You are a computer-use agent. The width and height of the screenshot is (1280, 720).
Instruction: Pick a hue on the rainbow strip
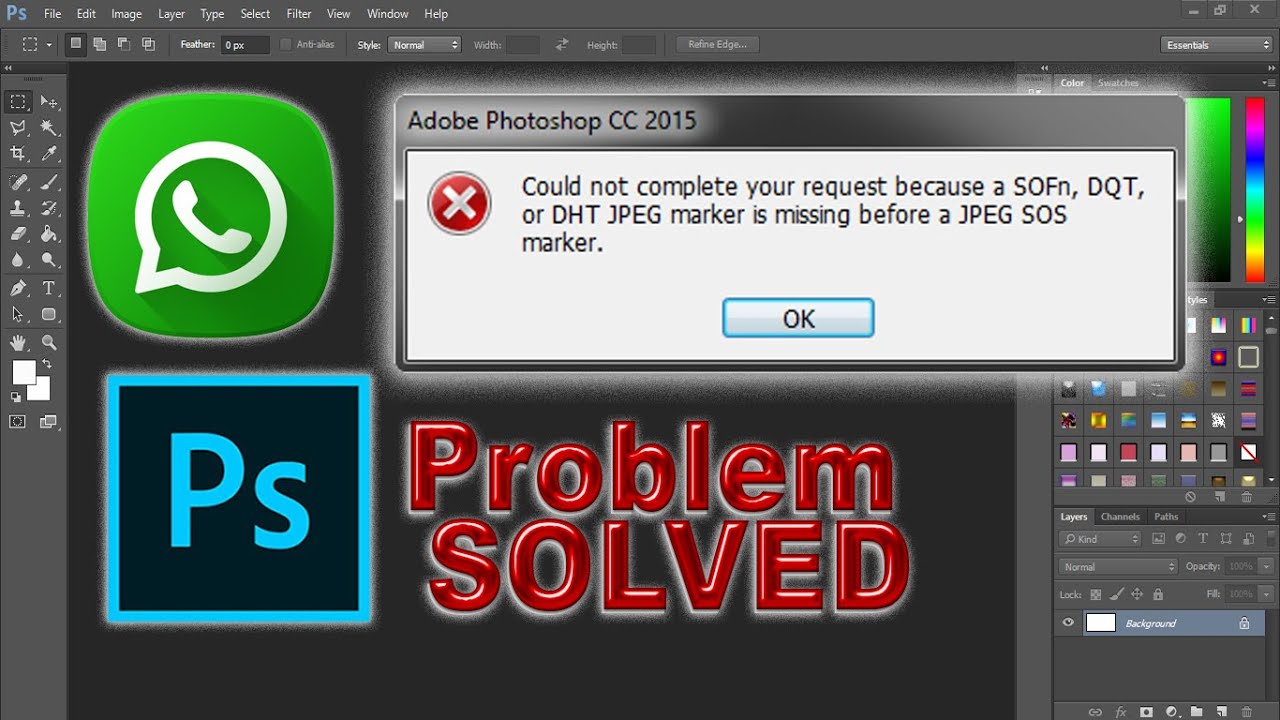pyautogui.click(x=1254, y=190)
